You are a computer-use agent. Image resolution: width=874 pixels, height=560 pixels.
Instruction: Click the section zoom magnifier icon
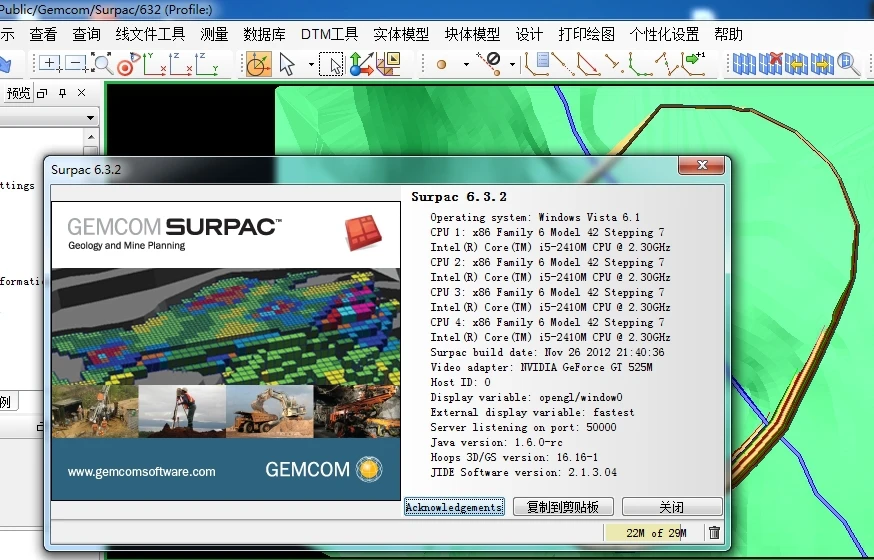click(x=847, y=64)
